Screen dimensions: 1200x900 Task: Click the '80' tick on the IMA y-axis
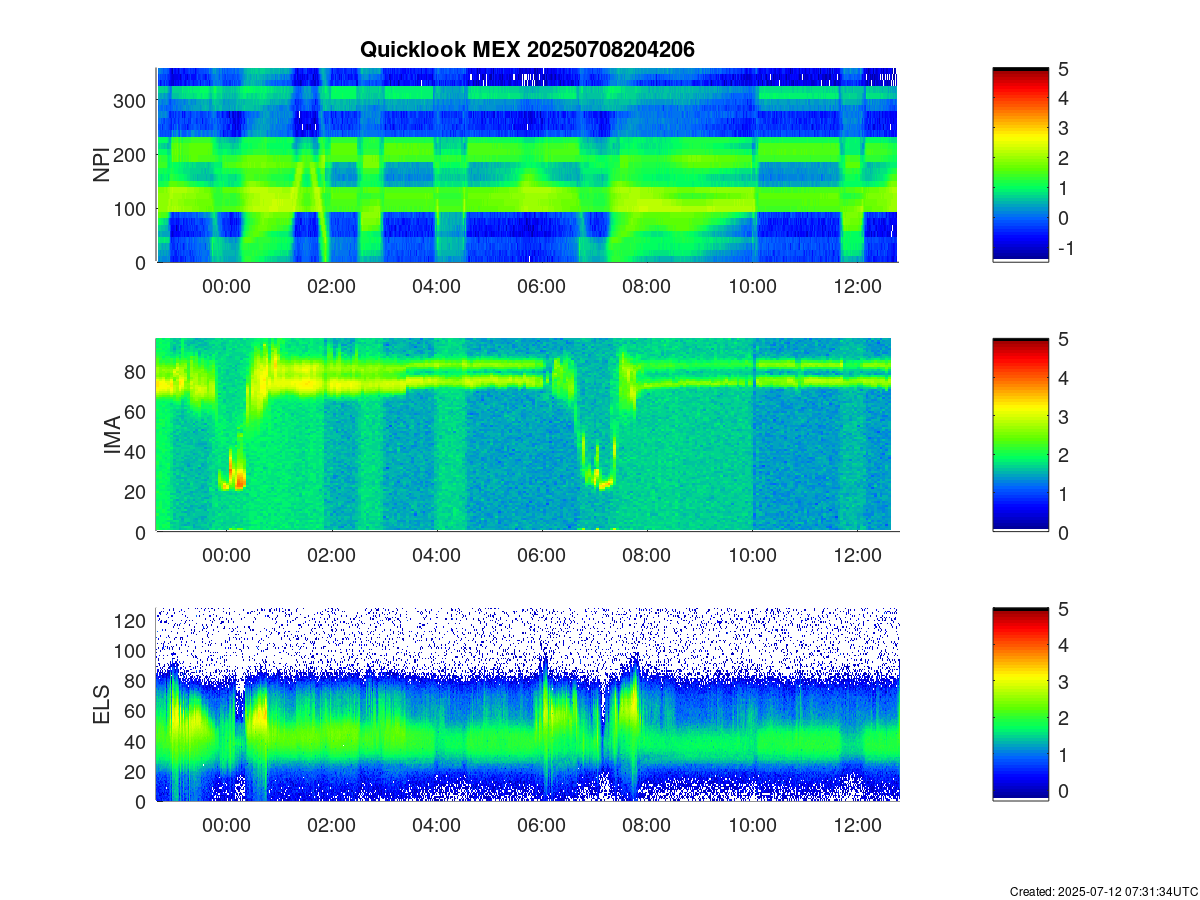coord(137,371)
